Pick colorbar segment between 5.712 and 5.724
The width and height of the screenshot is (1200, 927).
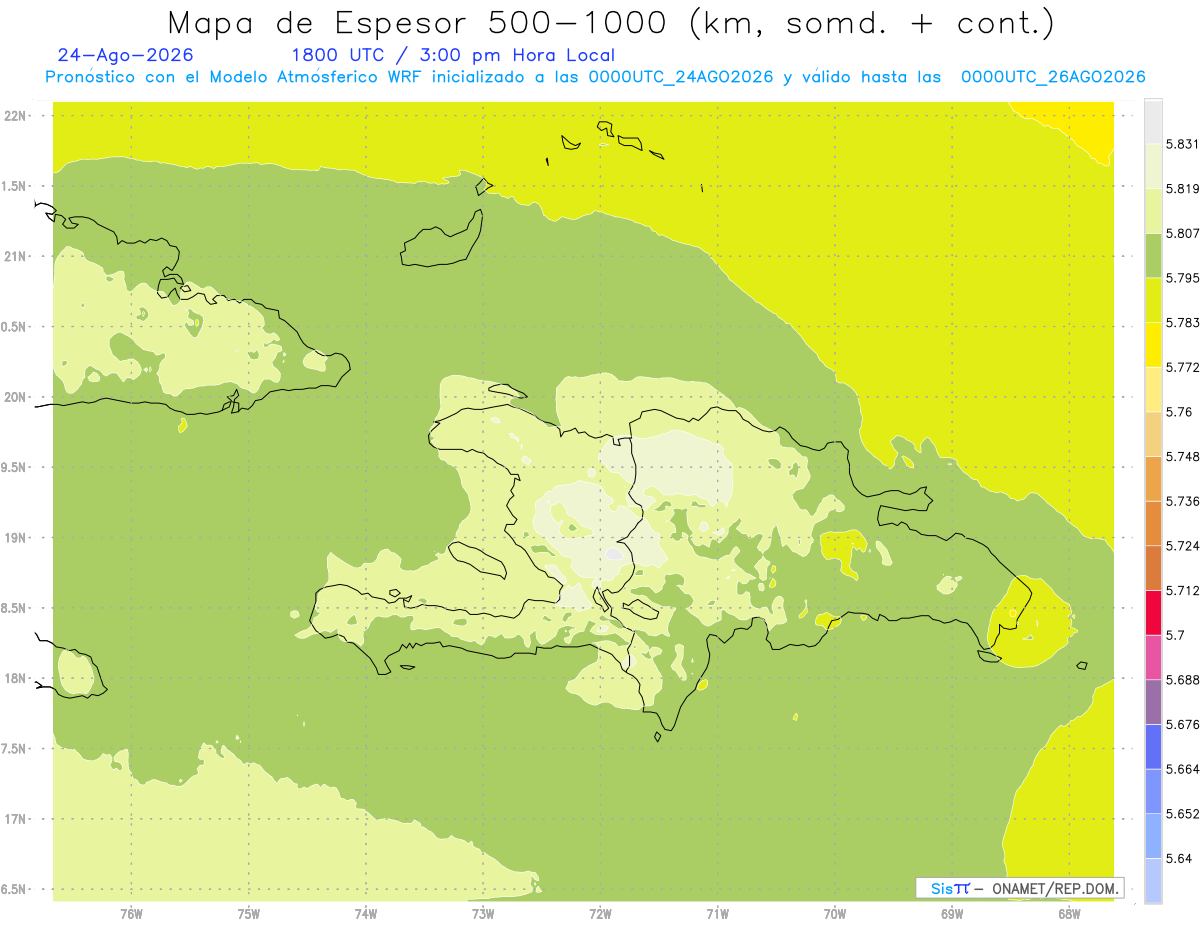(x=1153, y=568)
